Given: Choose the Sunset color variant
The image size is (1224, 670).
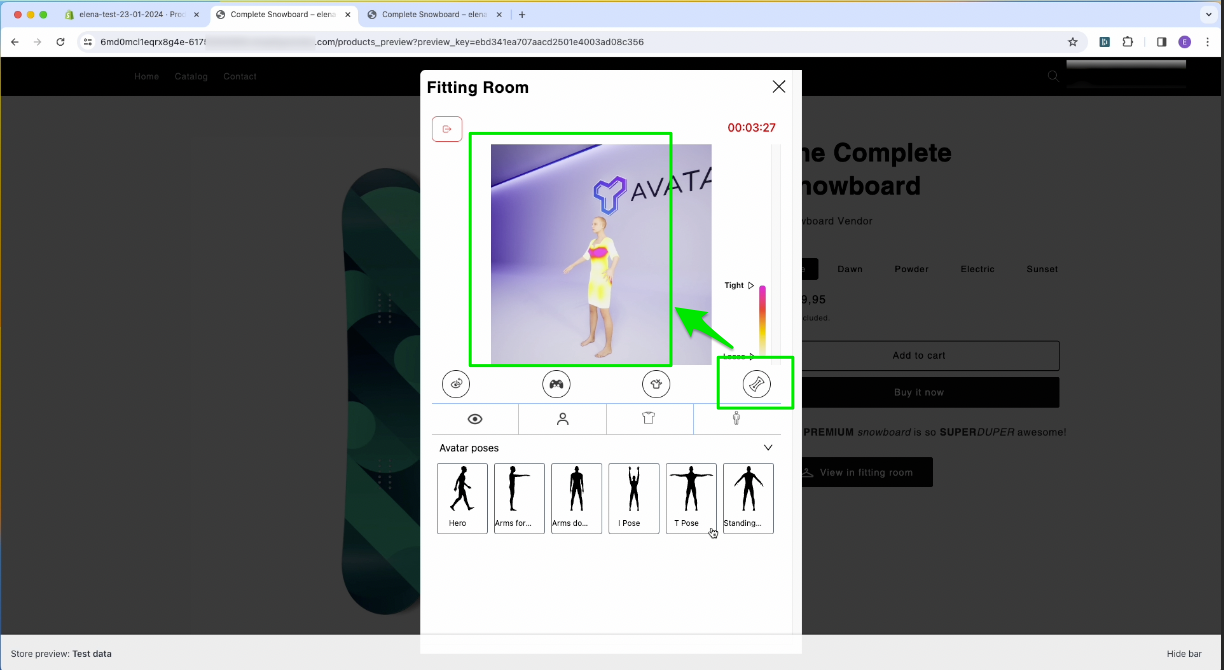Looking at the screenshot, I should pos(1042,269).
